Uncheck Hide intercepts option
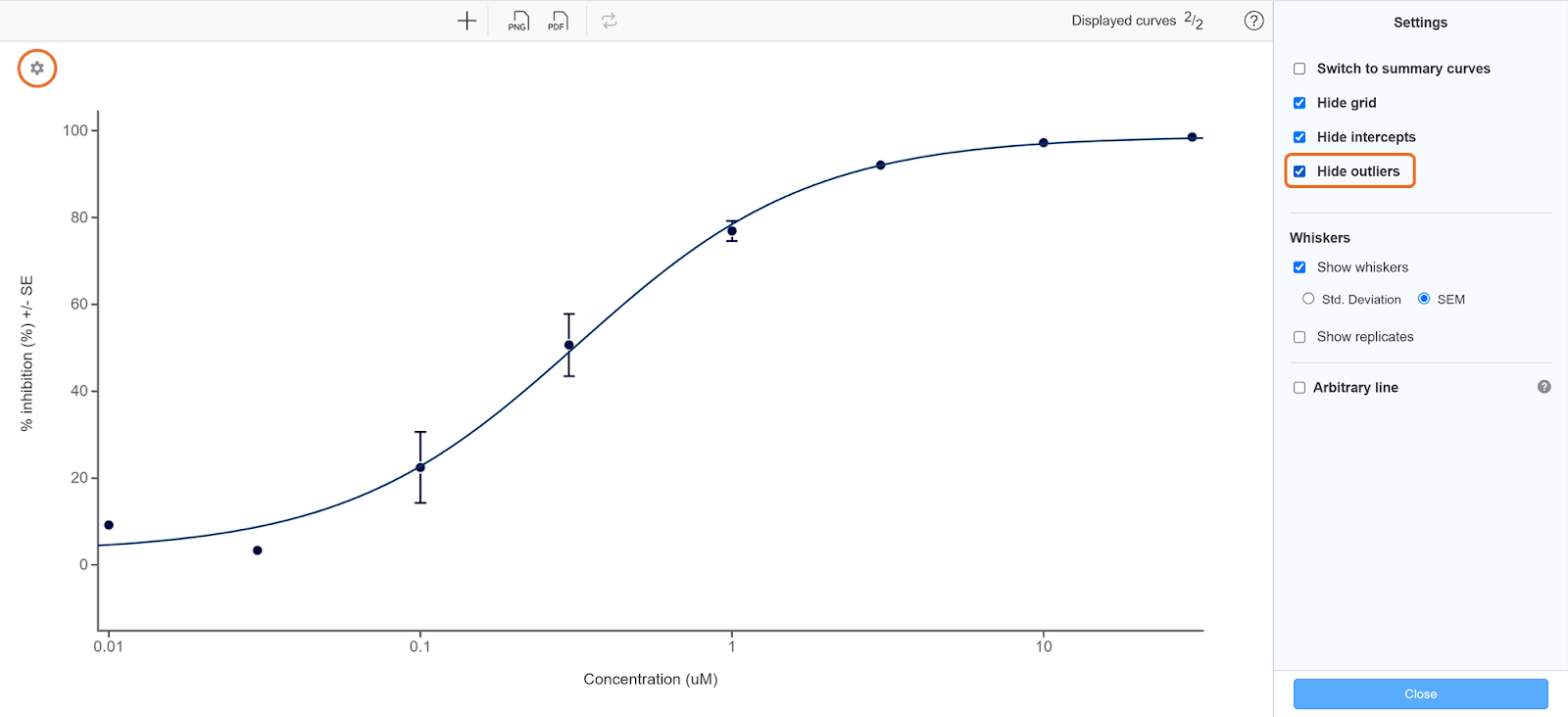The image size is (1568, 717). [x=1299, y=137]
